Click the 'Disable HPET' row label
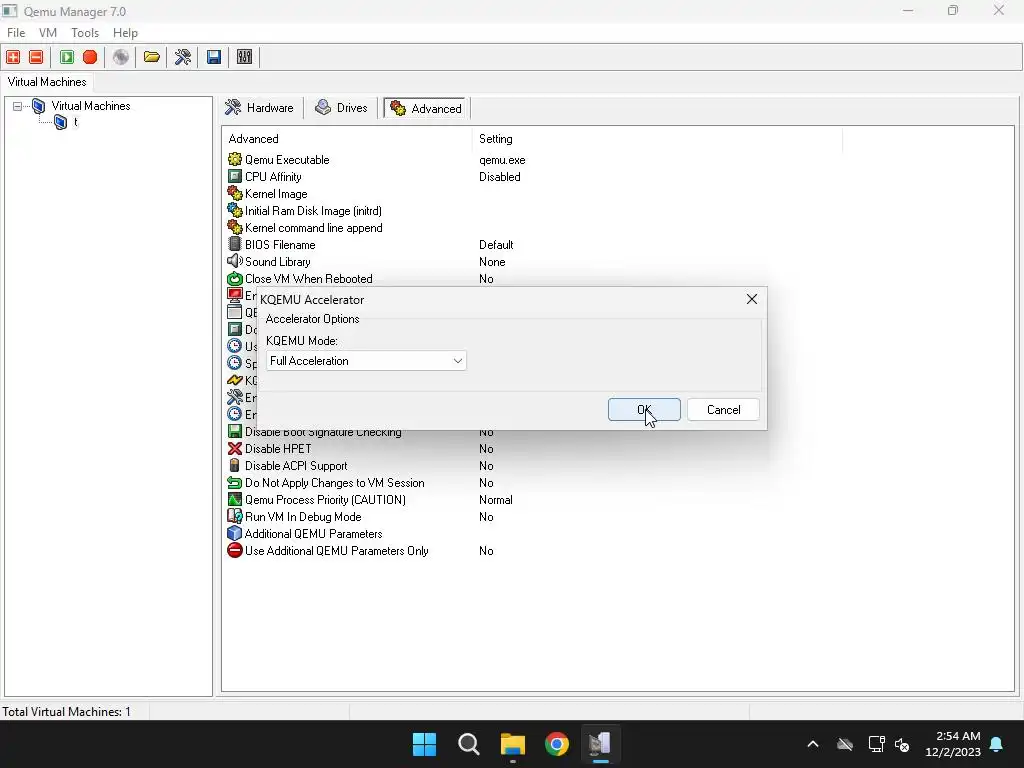 pos(278,449)
